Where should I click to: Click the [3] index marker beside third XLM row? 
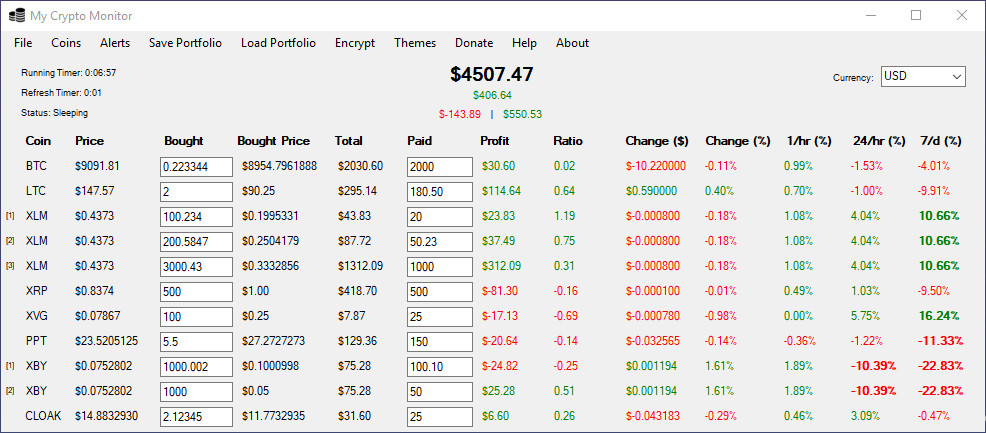click(10, 266)
